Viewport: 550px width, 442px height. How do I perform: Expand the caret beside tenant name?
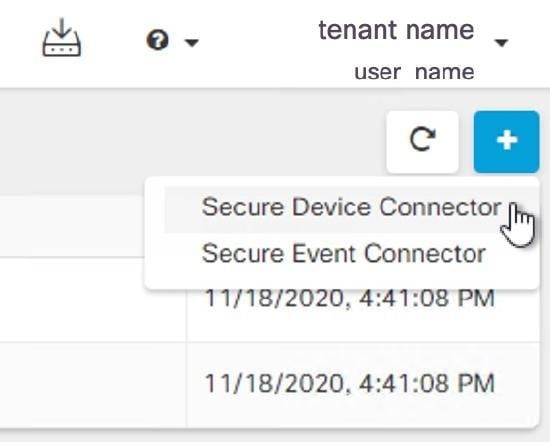pos(501,43)
